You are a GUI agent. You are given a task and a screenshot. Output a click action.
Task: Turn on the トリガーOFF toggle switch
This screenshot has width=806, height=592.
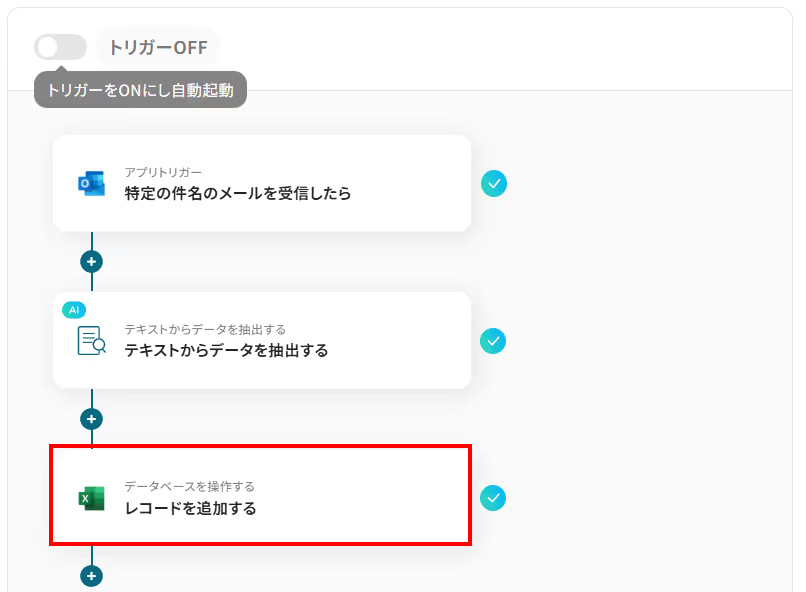click(61, 47)
